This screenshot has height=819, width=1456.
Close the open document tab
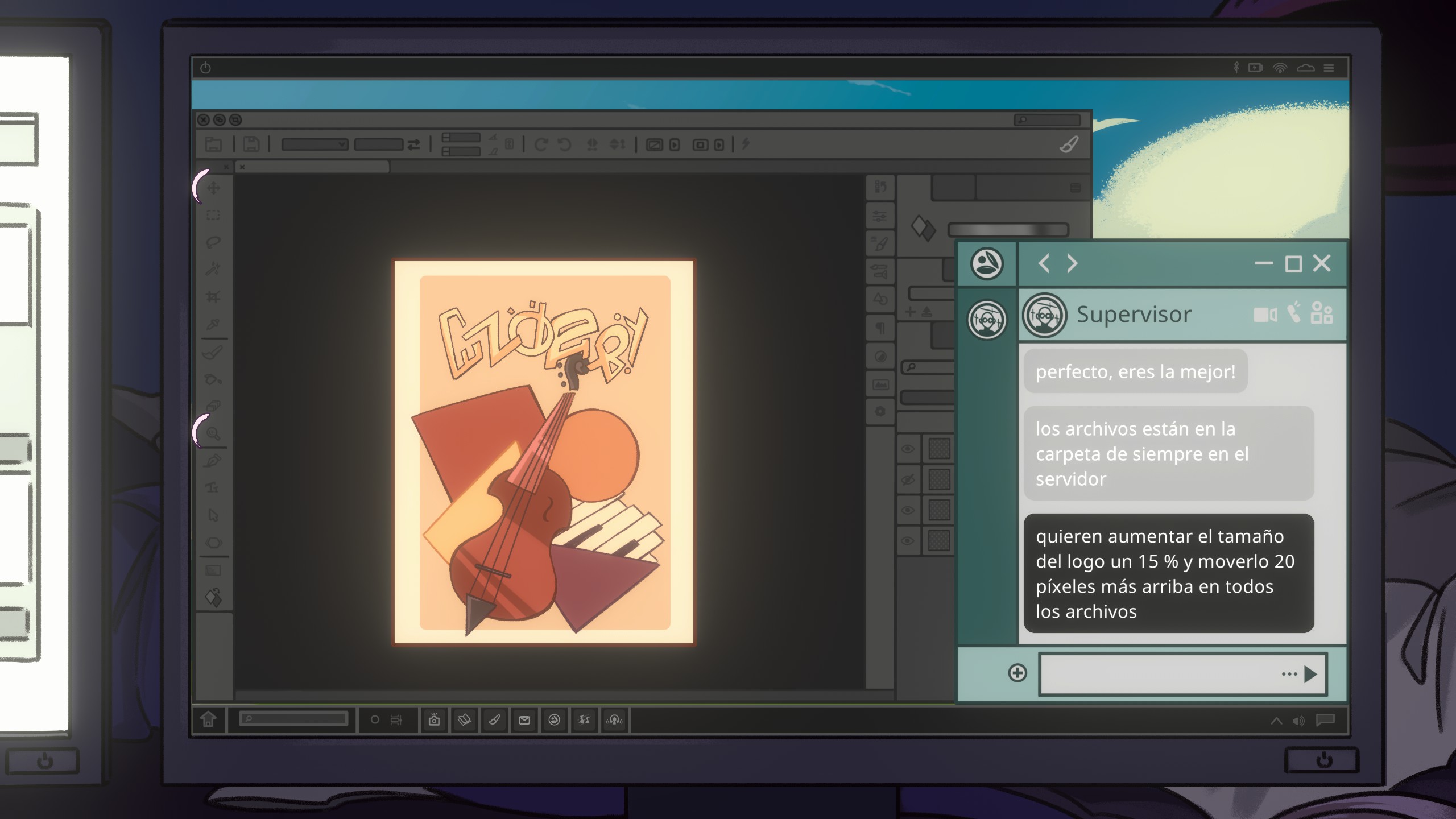coord(242,167)
